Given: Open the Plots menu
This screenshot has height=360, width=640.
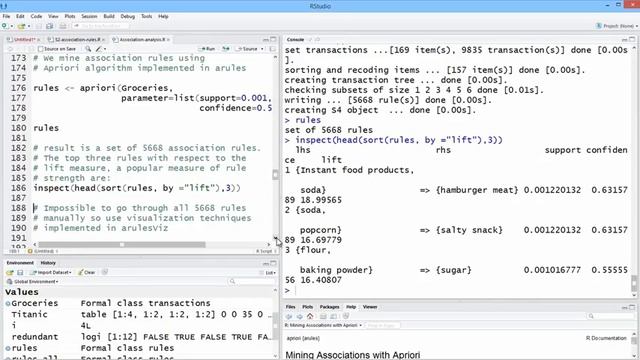Looking at the screenshot, I should coord(70,16).
